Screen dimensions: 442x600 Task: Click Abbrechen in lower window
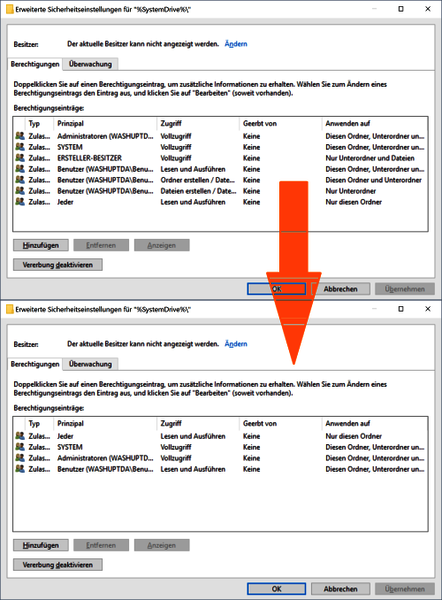coord(341,589)
